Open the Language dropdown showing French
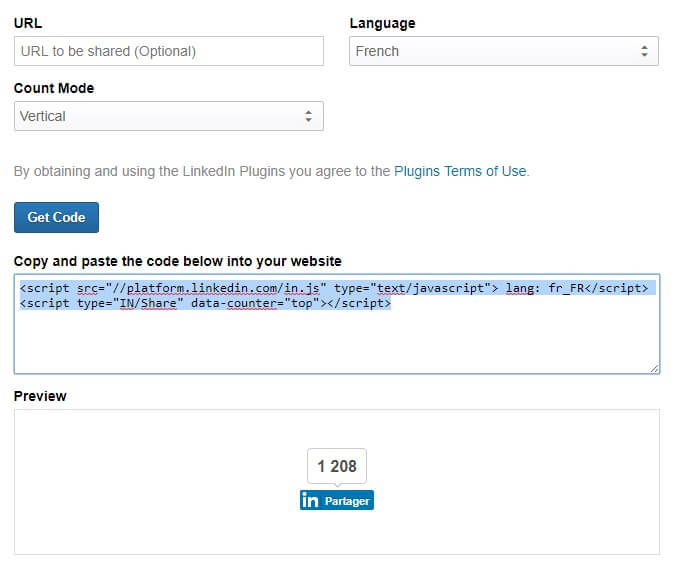The height and width of the screenshot is (574, 675). click(504, 51)
